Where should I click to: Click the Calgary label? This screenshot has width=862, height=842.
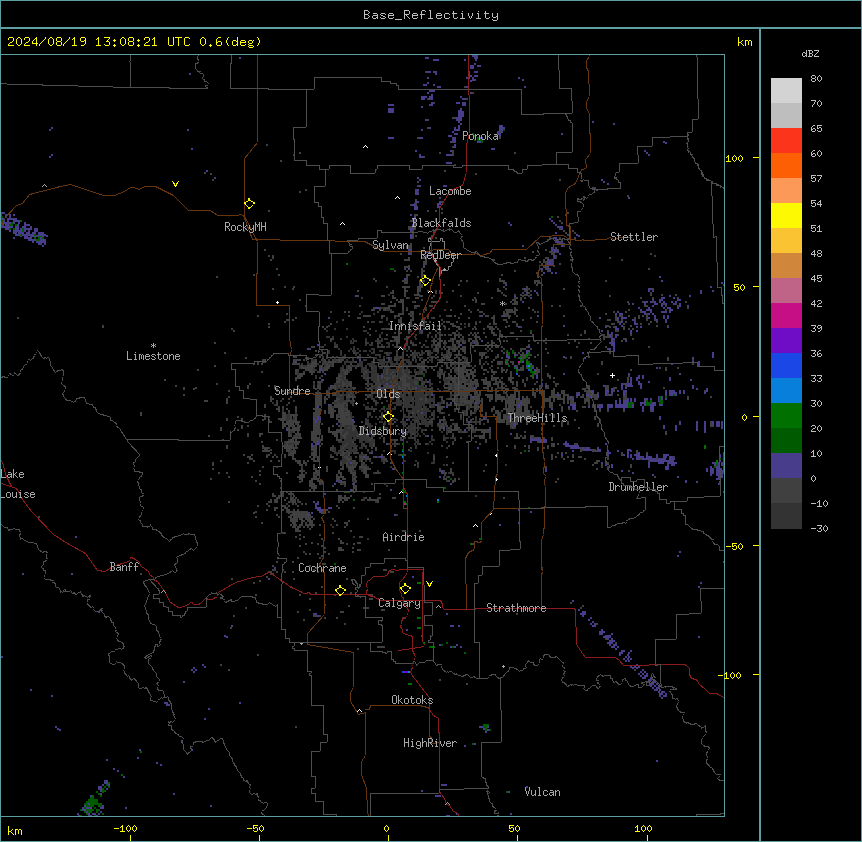(x=399, y=603)
